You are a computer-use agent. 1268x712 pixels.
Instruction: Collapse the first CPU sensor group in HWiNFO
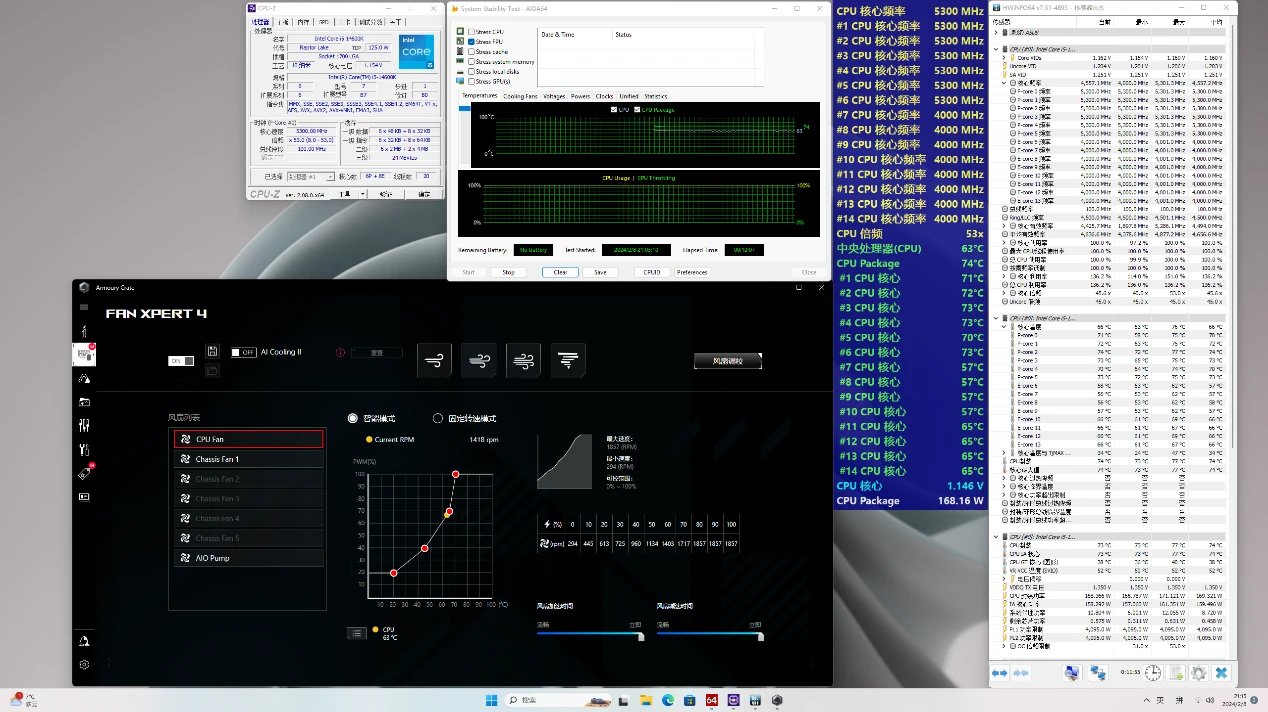(x=996, y=48)
